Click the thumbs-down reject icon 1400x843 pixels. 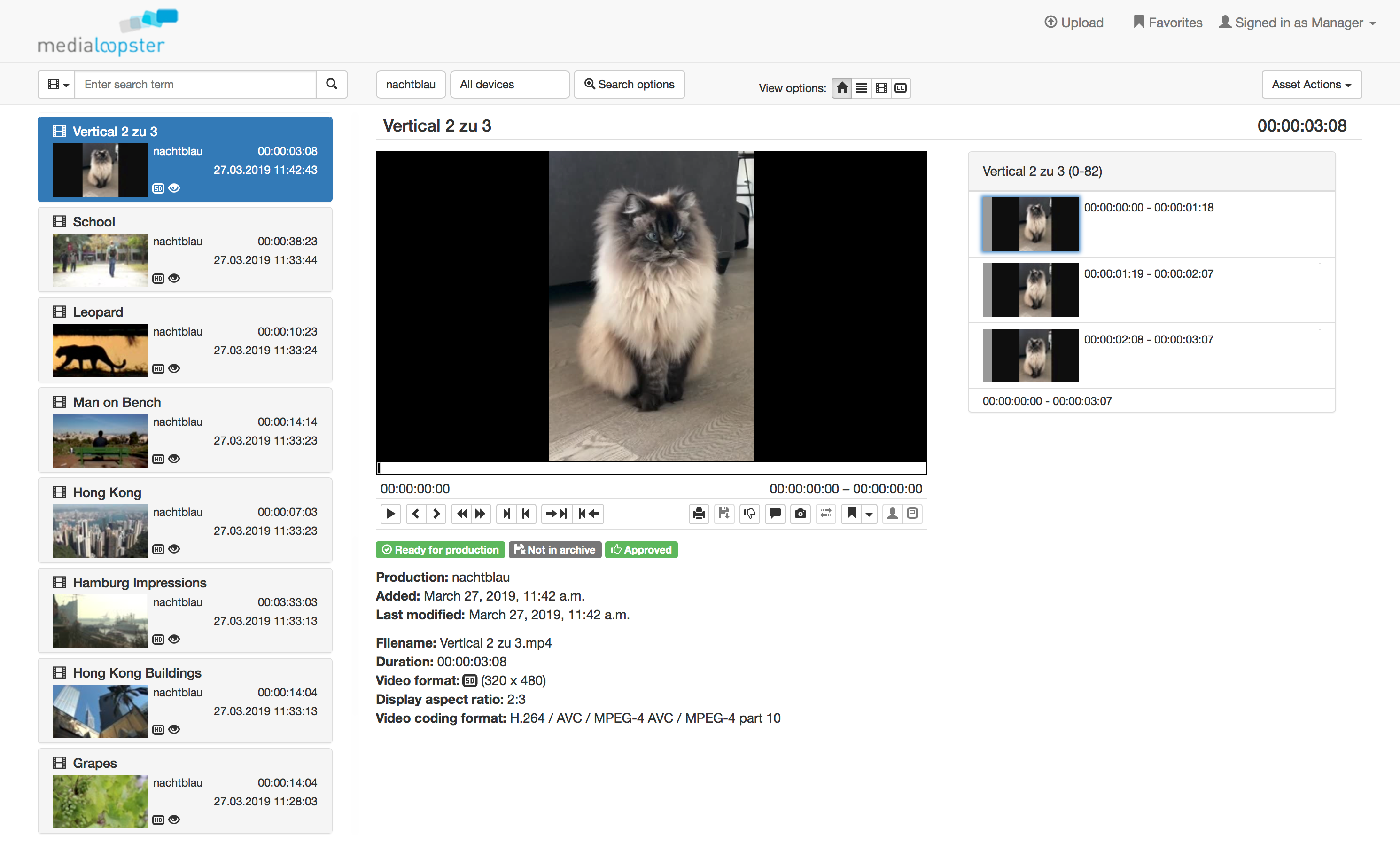[749, 514]
